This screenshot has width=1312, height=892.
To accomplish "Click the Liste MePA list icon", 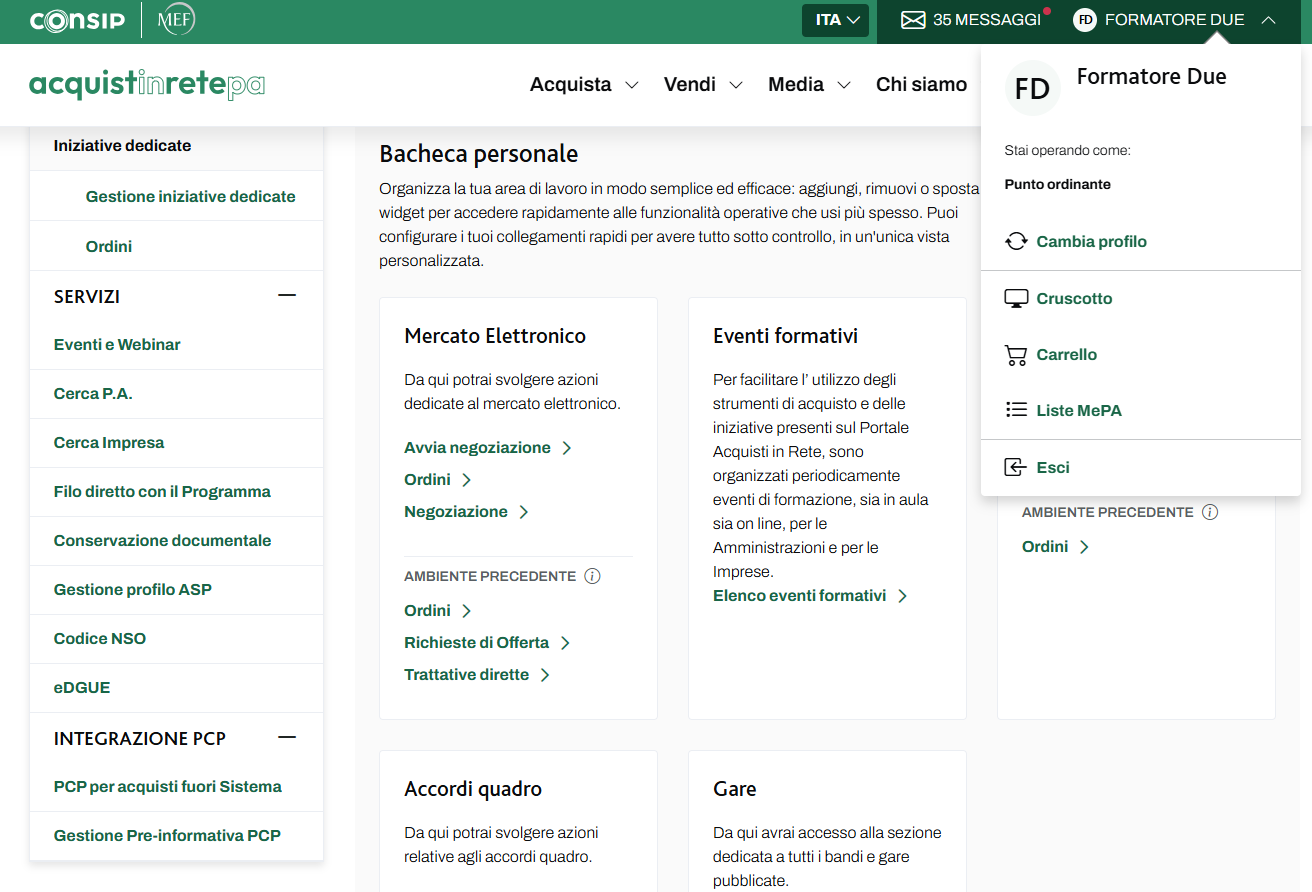I will click(1016, 411).
